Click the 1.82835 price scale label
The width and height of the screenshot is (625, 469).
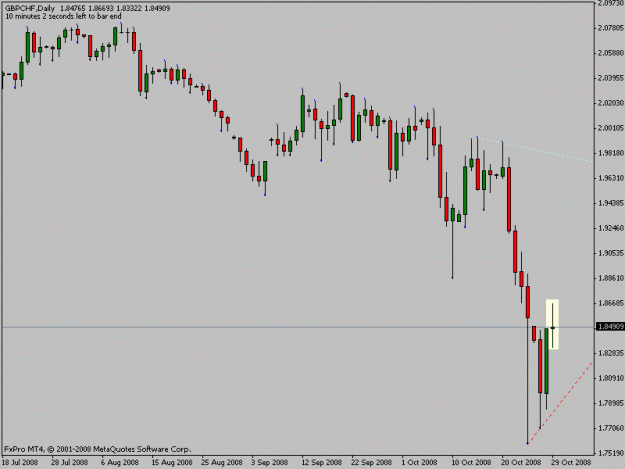[611, 353]
